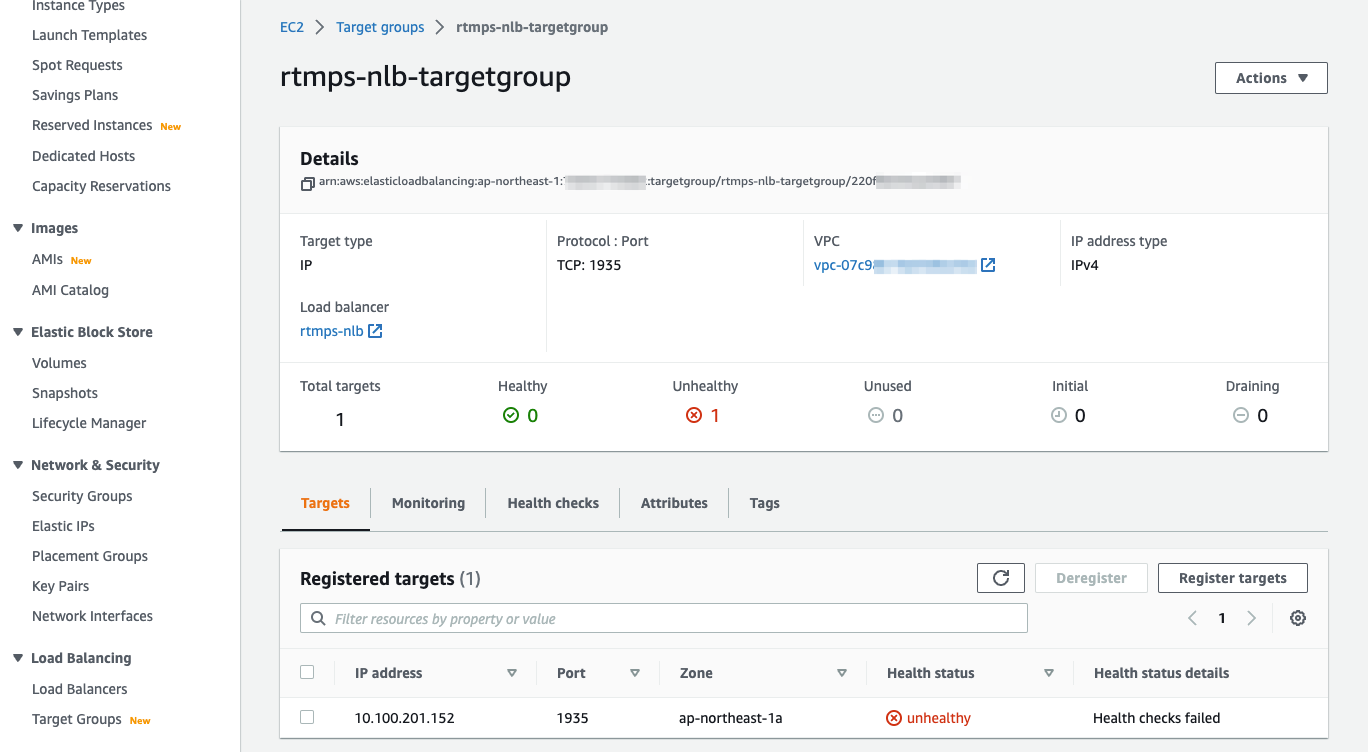Open Volumes in sidebar

point(59,363)
